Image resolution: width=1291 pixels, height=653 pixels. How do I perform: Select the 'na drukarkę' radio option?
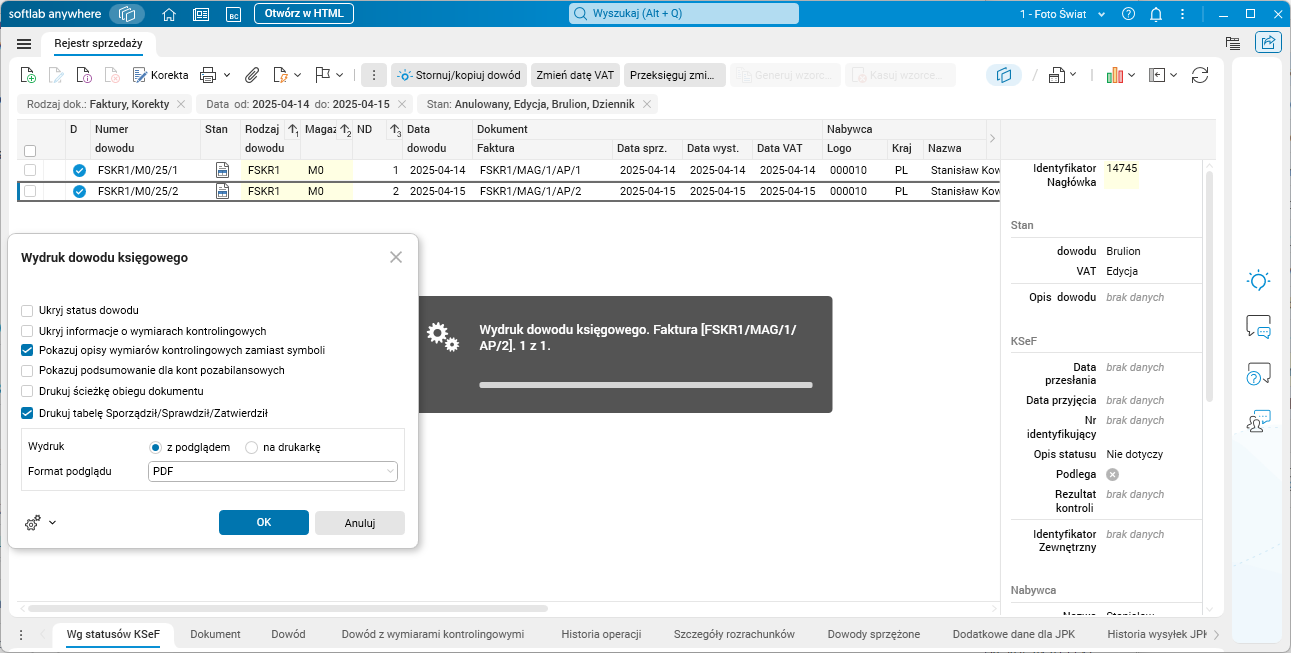[252, 447]
